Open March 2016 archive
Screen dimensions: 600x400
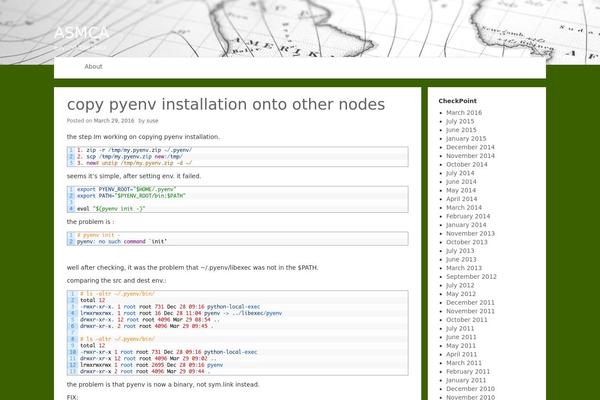tap(464, 113)
